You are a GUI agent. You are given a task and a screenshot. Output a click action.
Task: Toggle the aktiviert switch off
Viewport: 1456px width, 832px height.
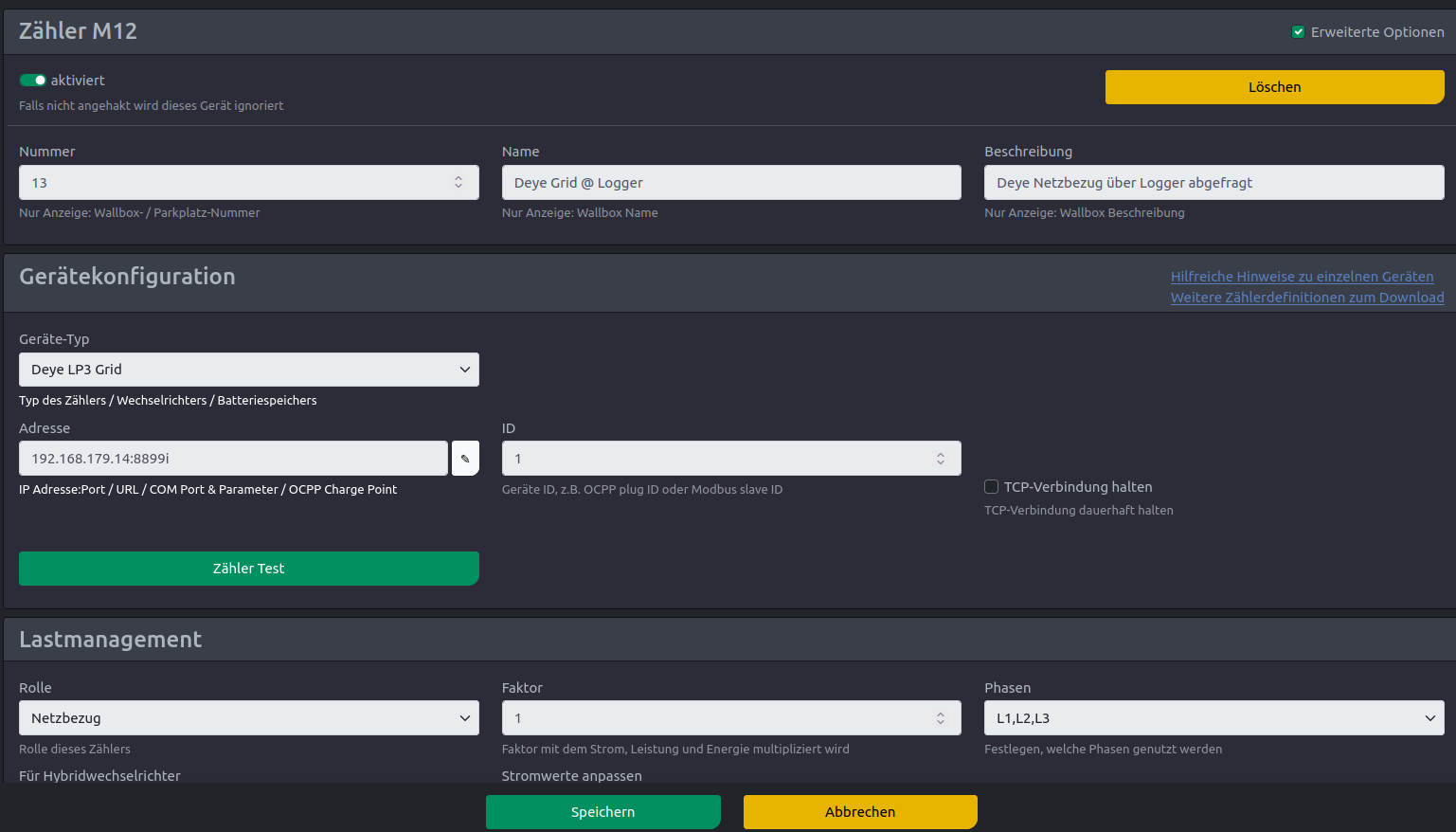tap(33, 81)
